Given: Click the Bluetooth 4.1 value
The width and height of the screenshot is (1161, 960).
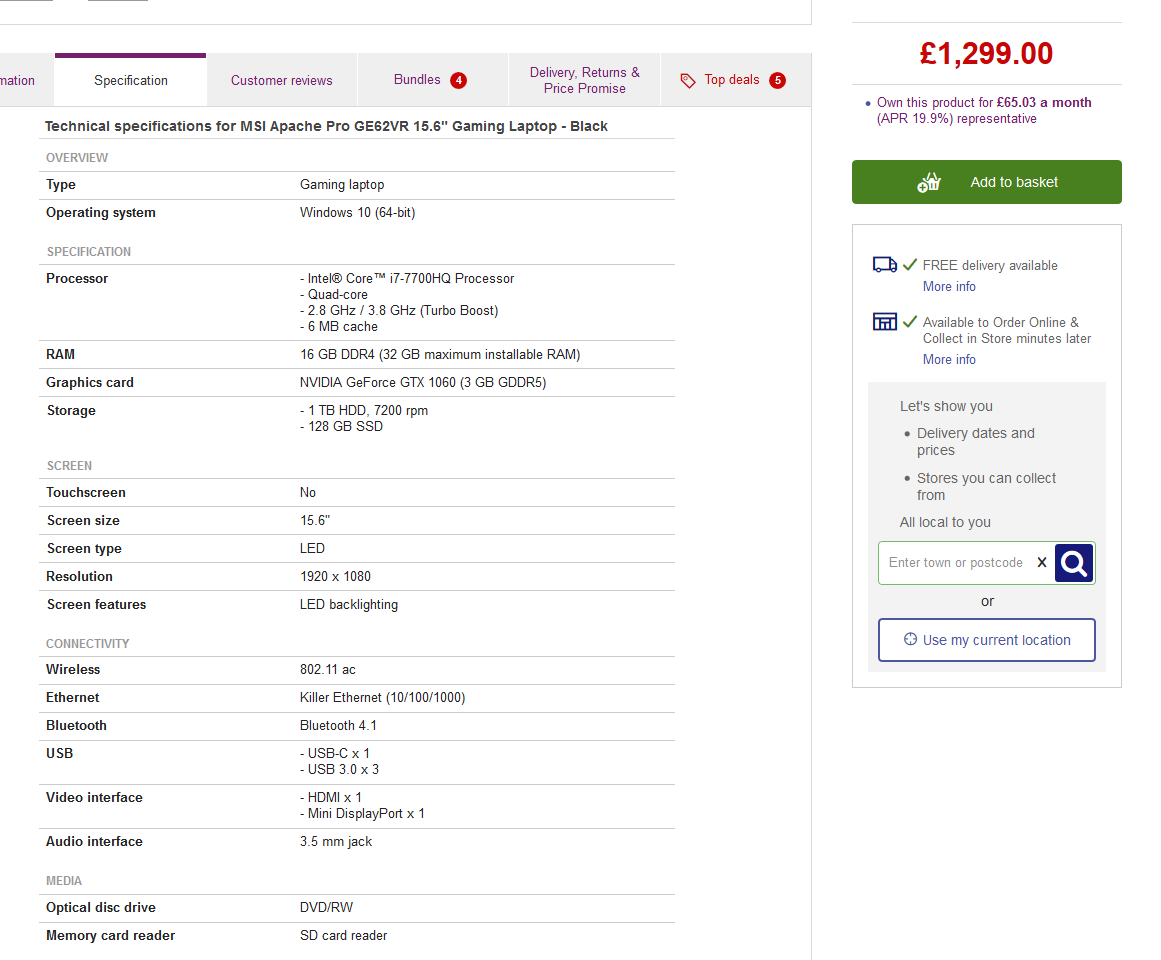Looking at the screenshot, I should [x=338, y=726].
